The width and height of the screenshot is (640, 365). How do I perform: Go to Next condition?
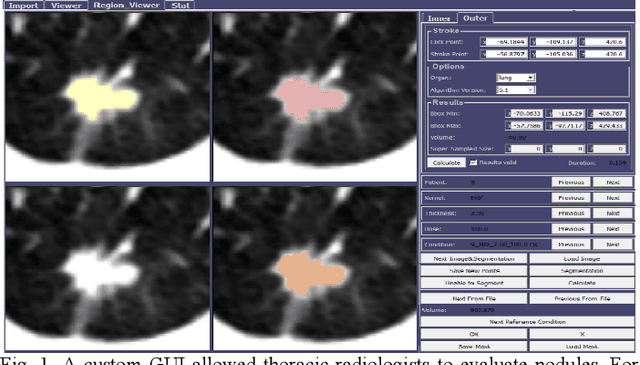[x=613, y=244]
